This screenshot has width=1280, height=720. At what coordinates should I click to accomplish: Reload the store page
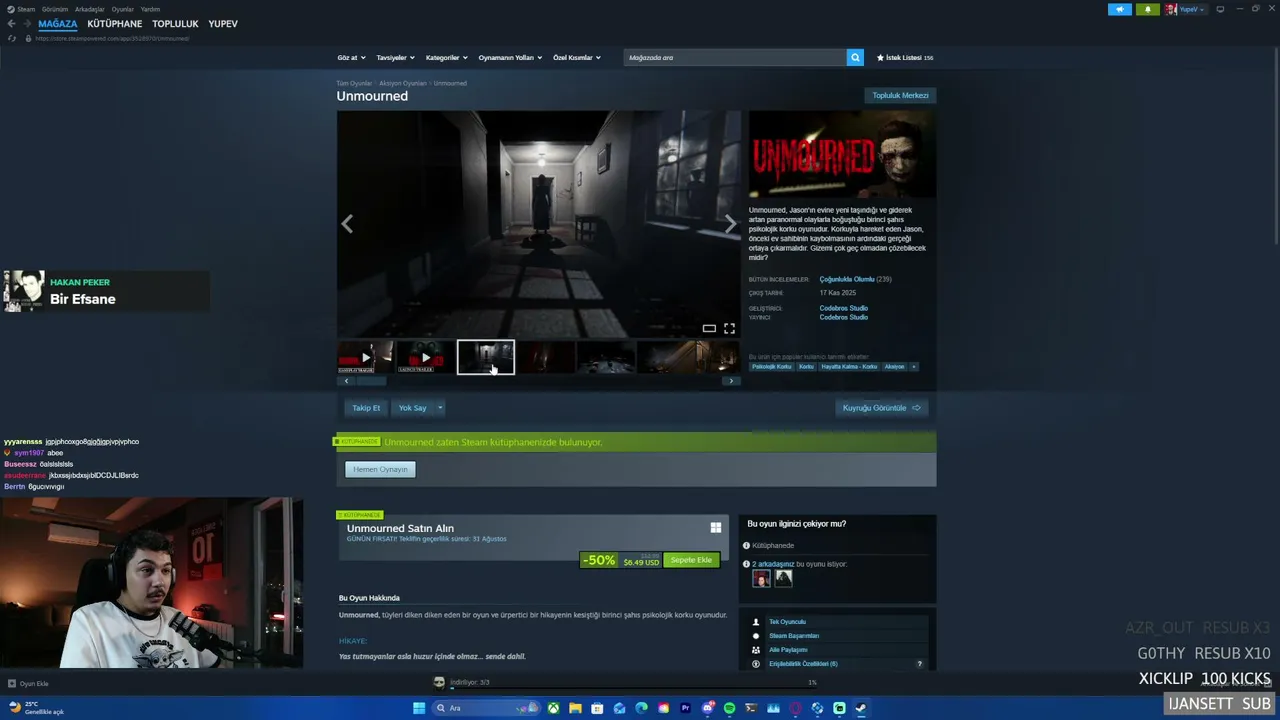12,38
